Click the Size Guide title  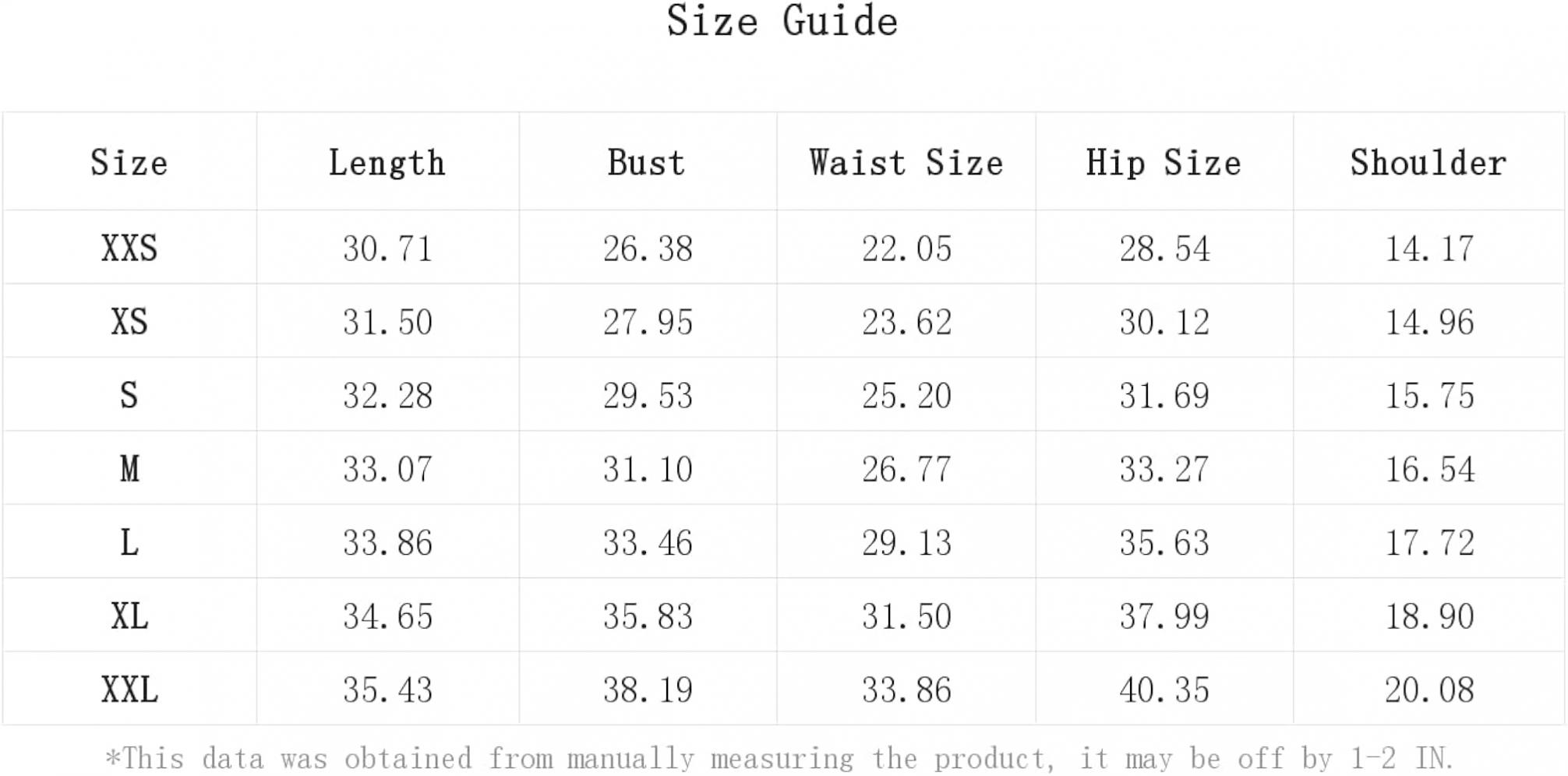[782, 20]
